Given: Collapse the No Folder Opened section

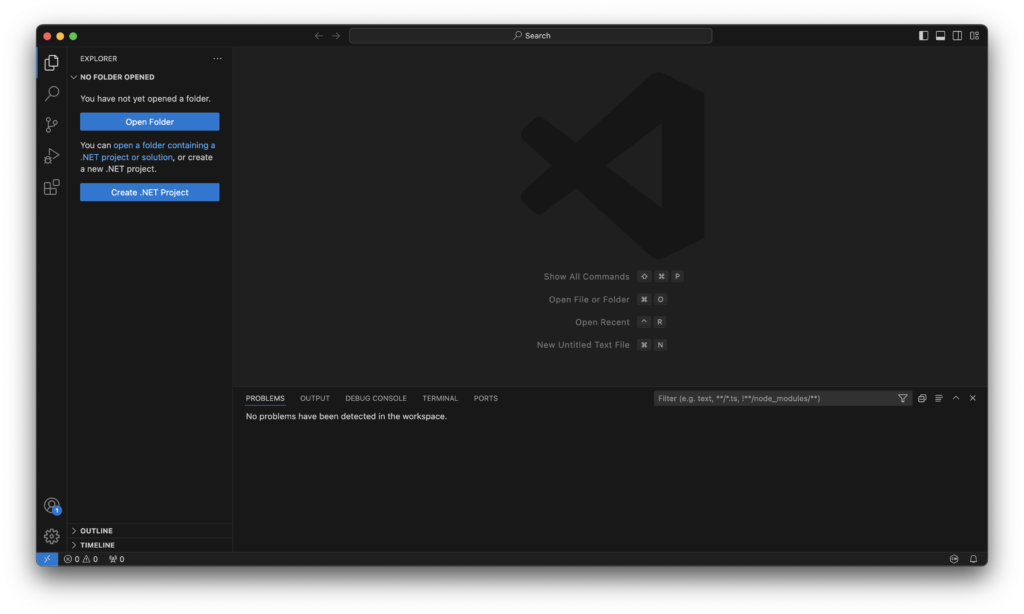Looking at the screenshot, I should 115,76.
